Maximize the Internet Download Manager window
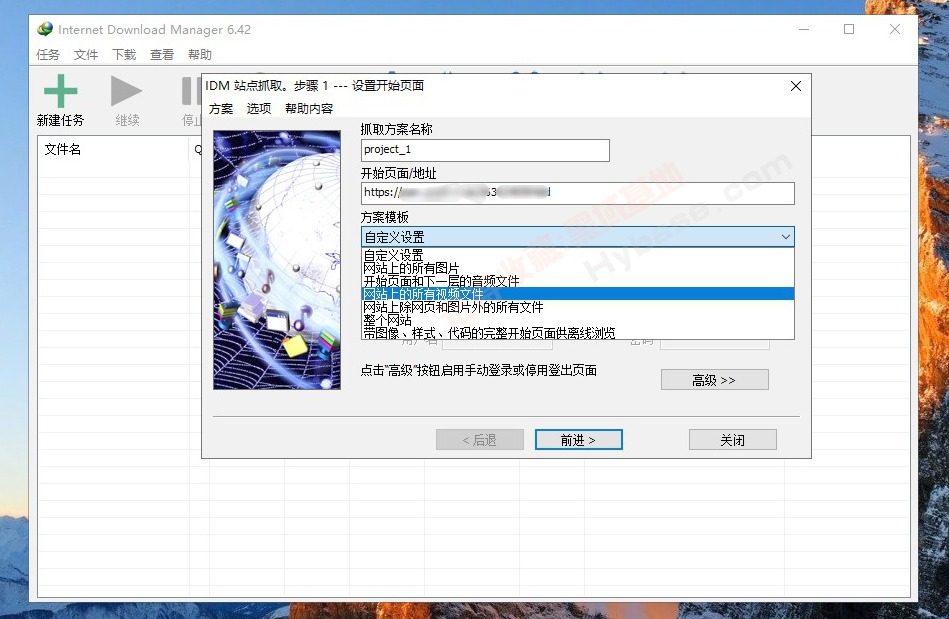 click(x=849, y=29)
